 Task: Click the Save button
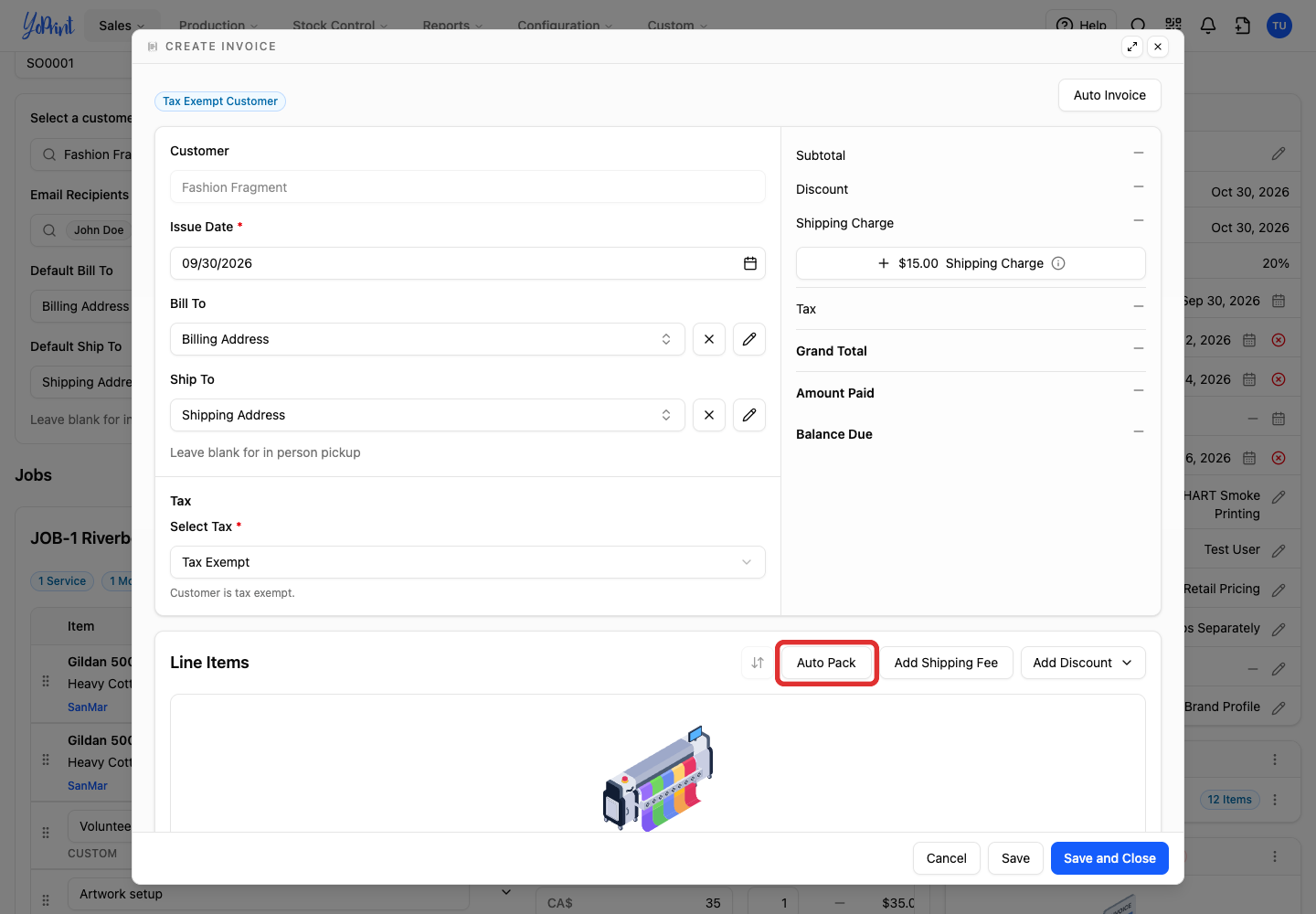tap(1015, 858)
